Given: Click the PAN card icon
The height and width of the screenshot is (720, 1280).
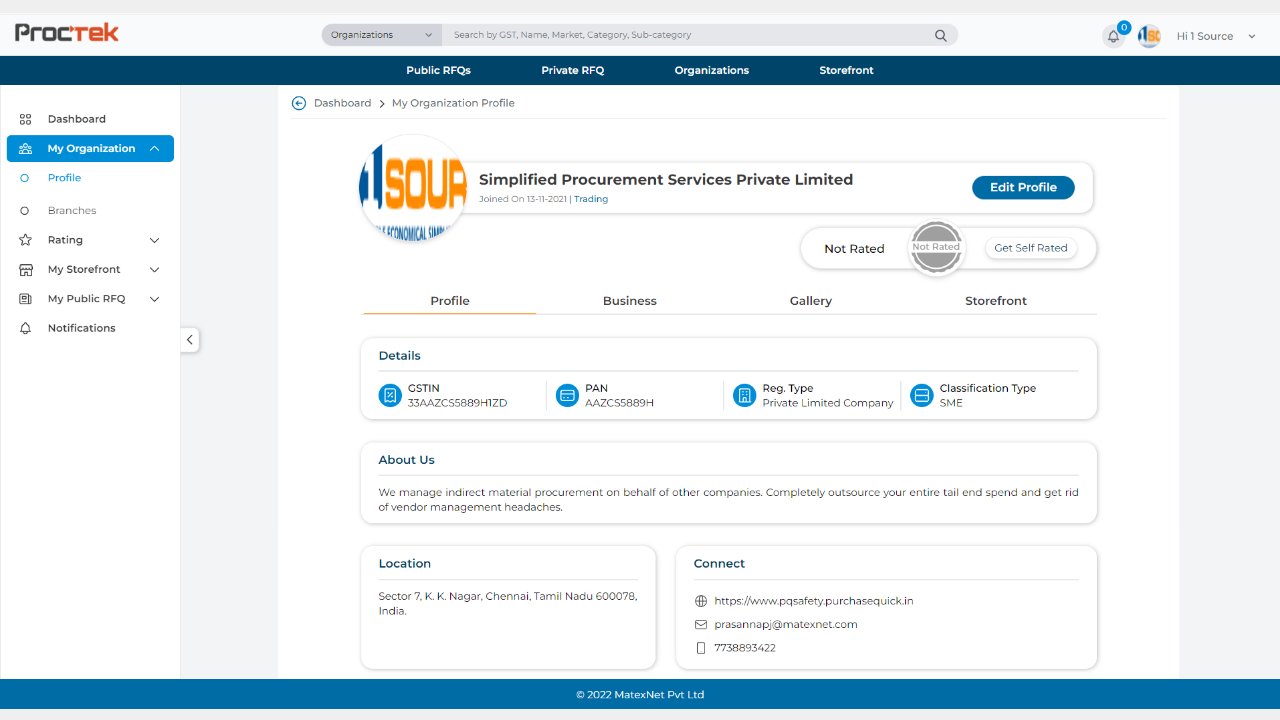Looking at the screenshot, I should (x=567, y=396).
